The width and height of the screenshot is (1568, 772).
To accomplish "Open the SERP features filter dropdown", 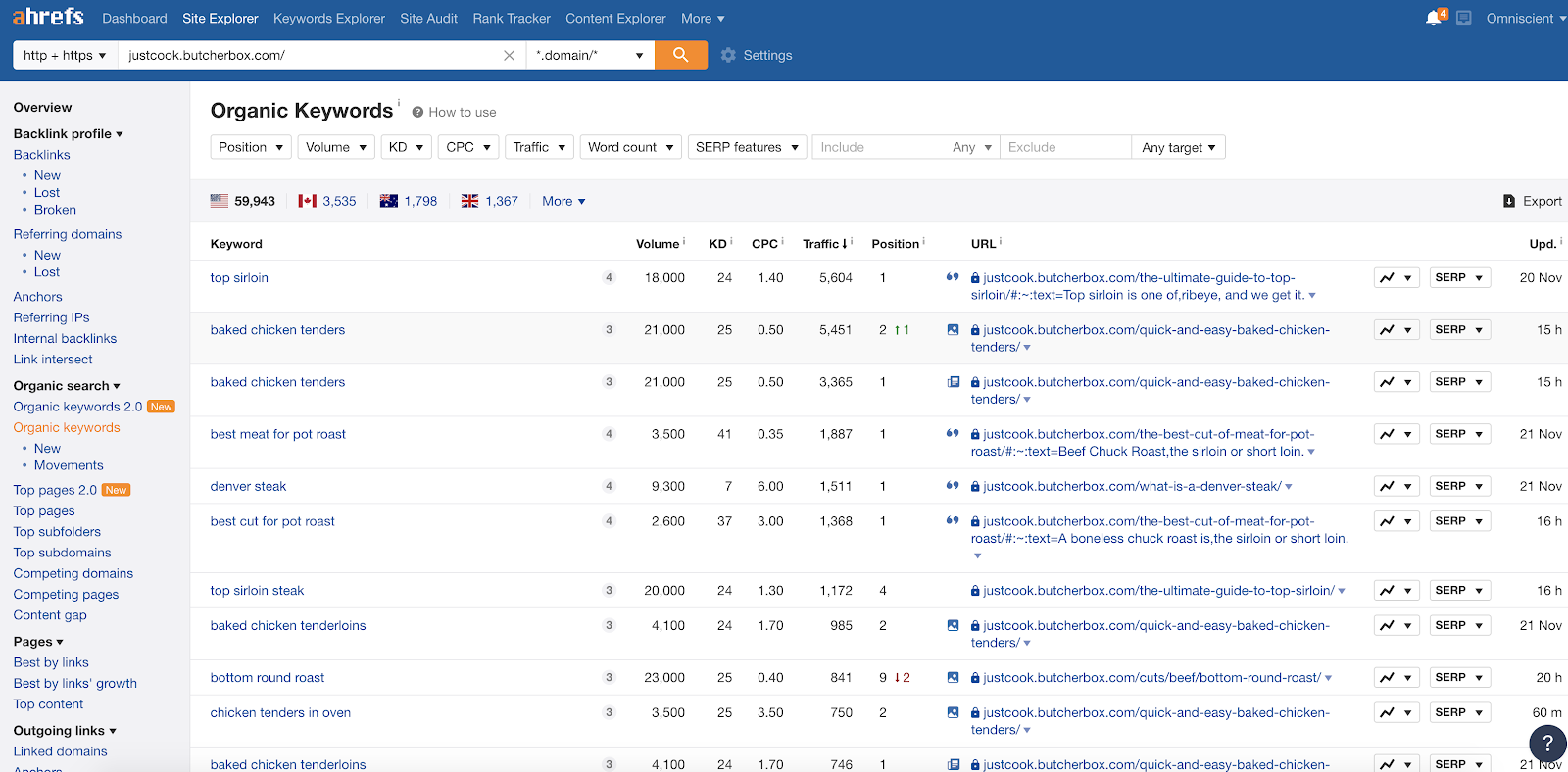I will (747, 147).
